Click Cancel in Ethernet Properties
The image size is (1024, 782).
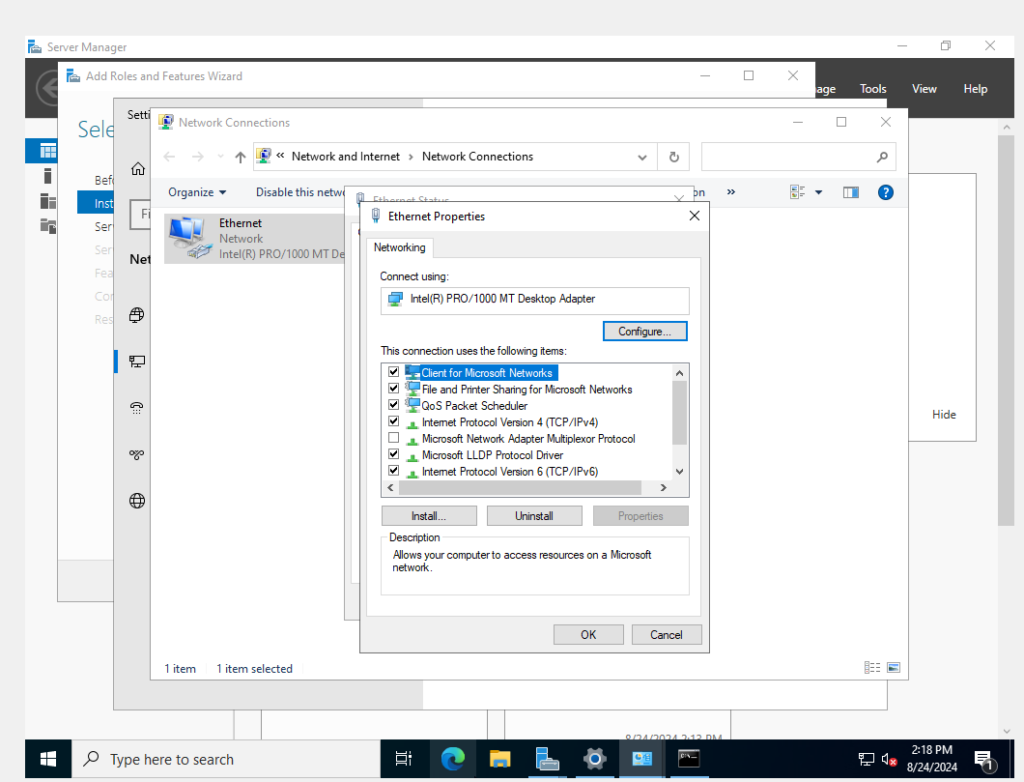666,635
